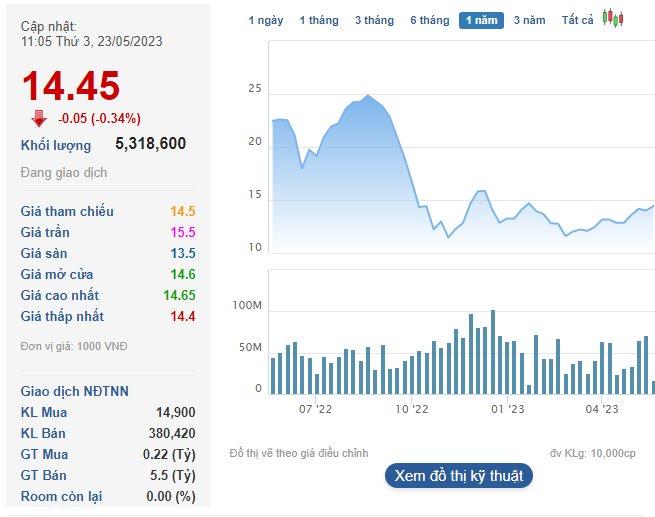Screen dimensions: 655x517
Task: Click the red down arrow price indicator
Action: [39, 118]
